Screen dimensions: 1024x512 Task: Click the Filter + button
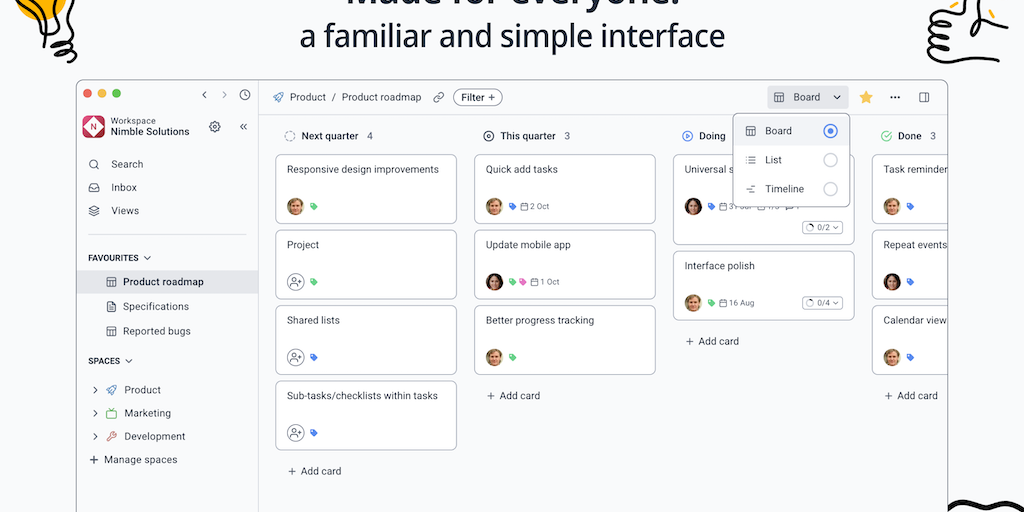point(478,97)
